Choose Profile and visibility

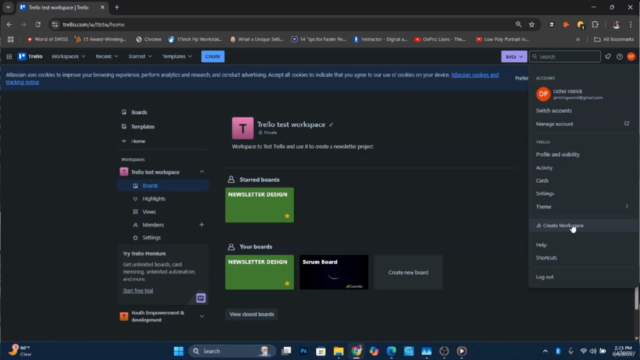coord(558,154)
